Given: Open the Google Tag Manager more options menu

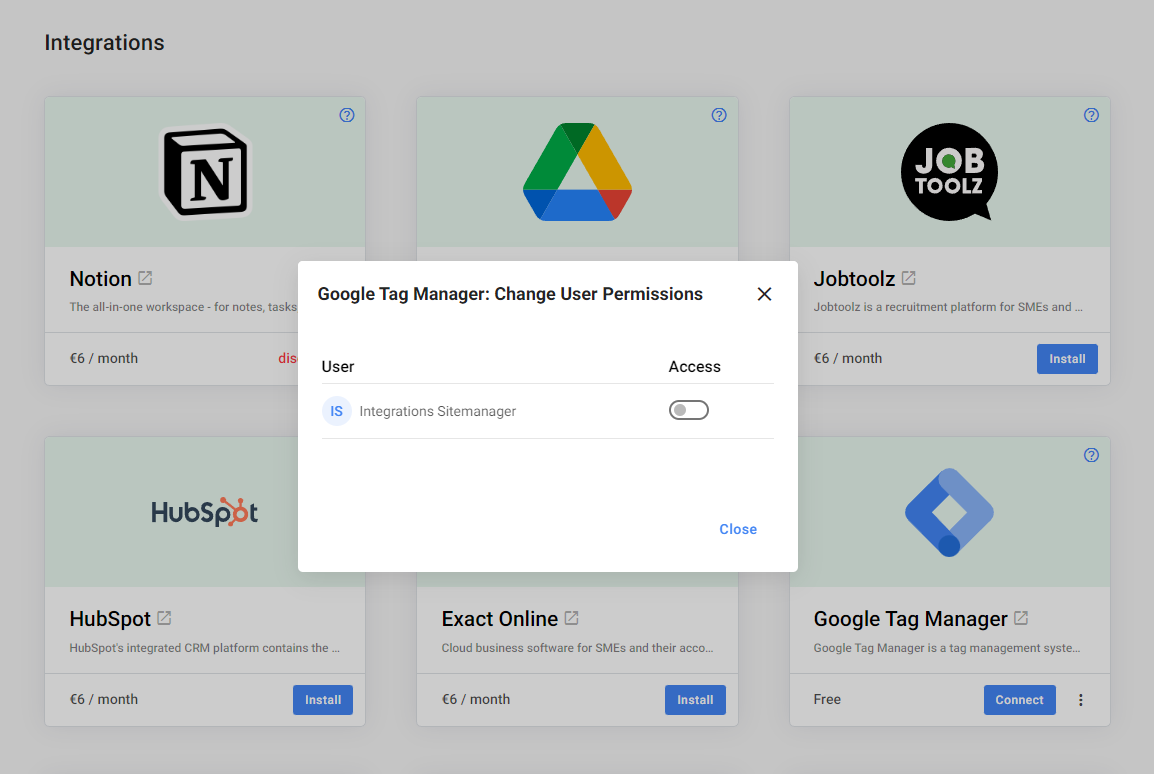Looking at the screenshot, I should click(x=1080, y=700).
